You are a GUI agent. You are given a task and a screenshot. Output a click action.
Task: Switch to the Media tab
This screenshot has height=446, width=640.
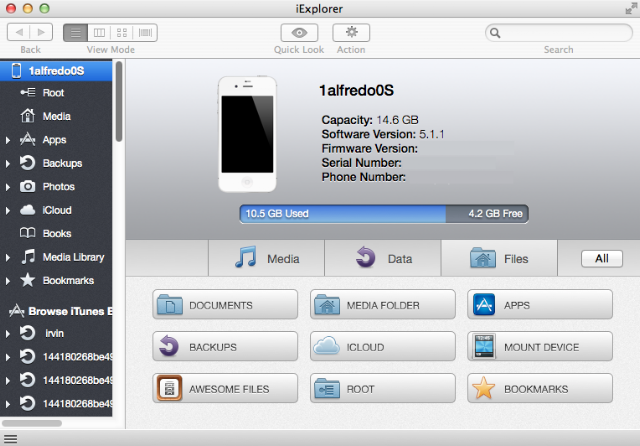pyautogui.click(x=267, y=258)
